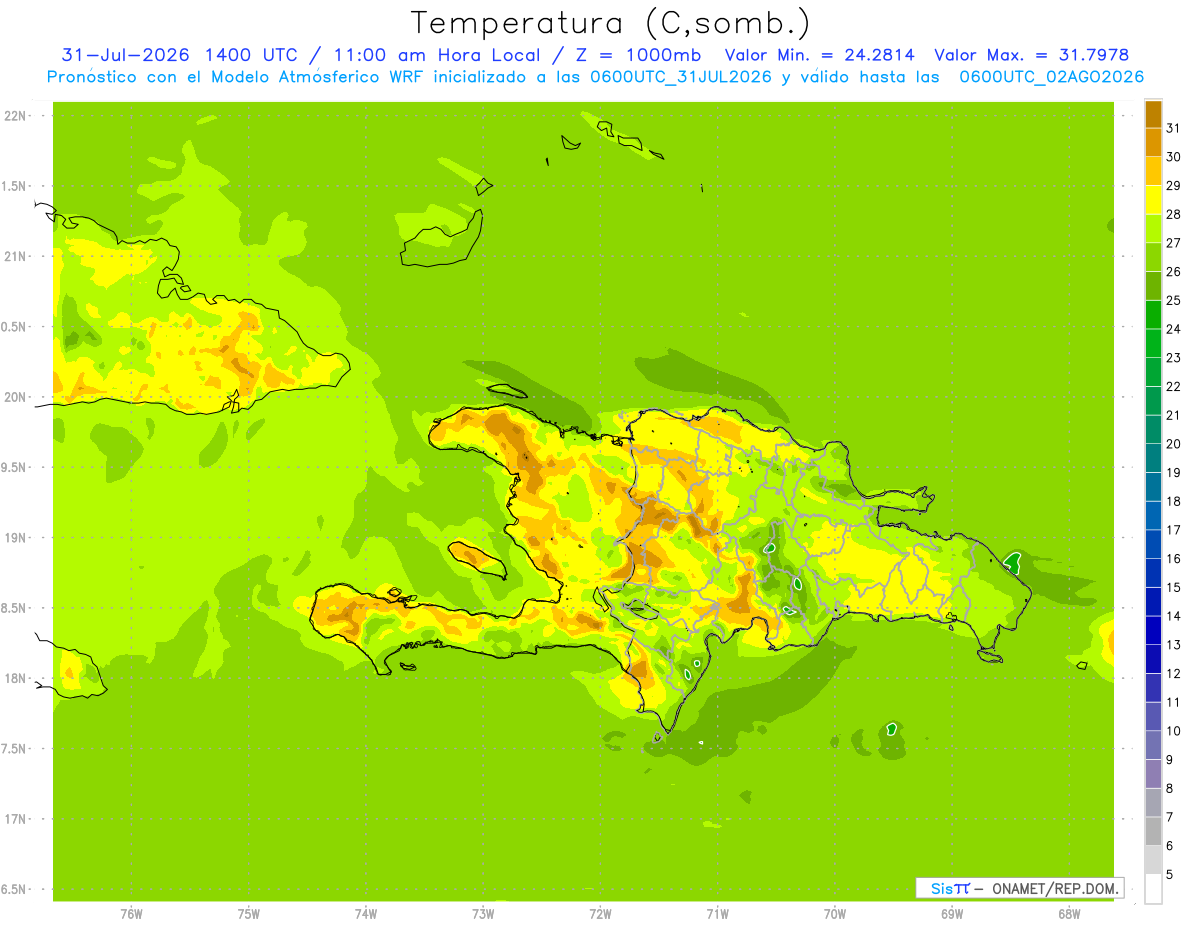This screenshot has width=1200, height=927.
Task: Click the '68W' longitude axis label
Action: [x=1069, y=914]
